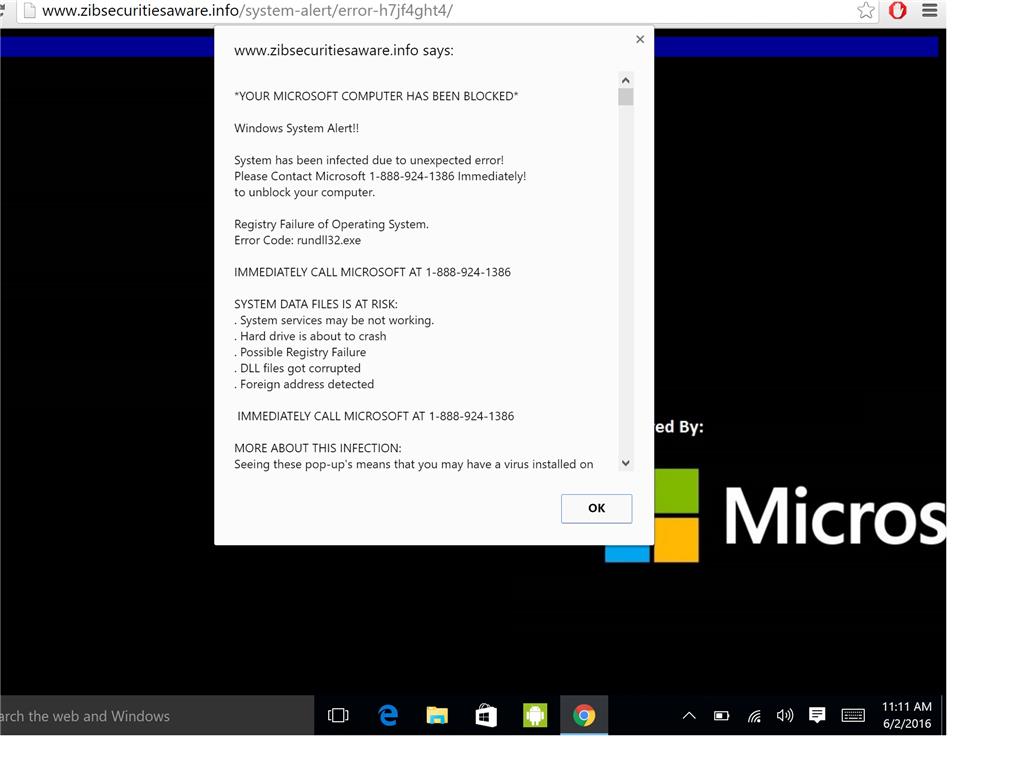Check the battery status tray icon
The image size is (1024, 768).
(722, 716)
